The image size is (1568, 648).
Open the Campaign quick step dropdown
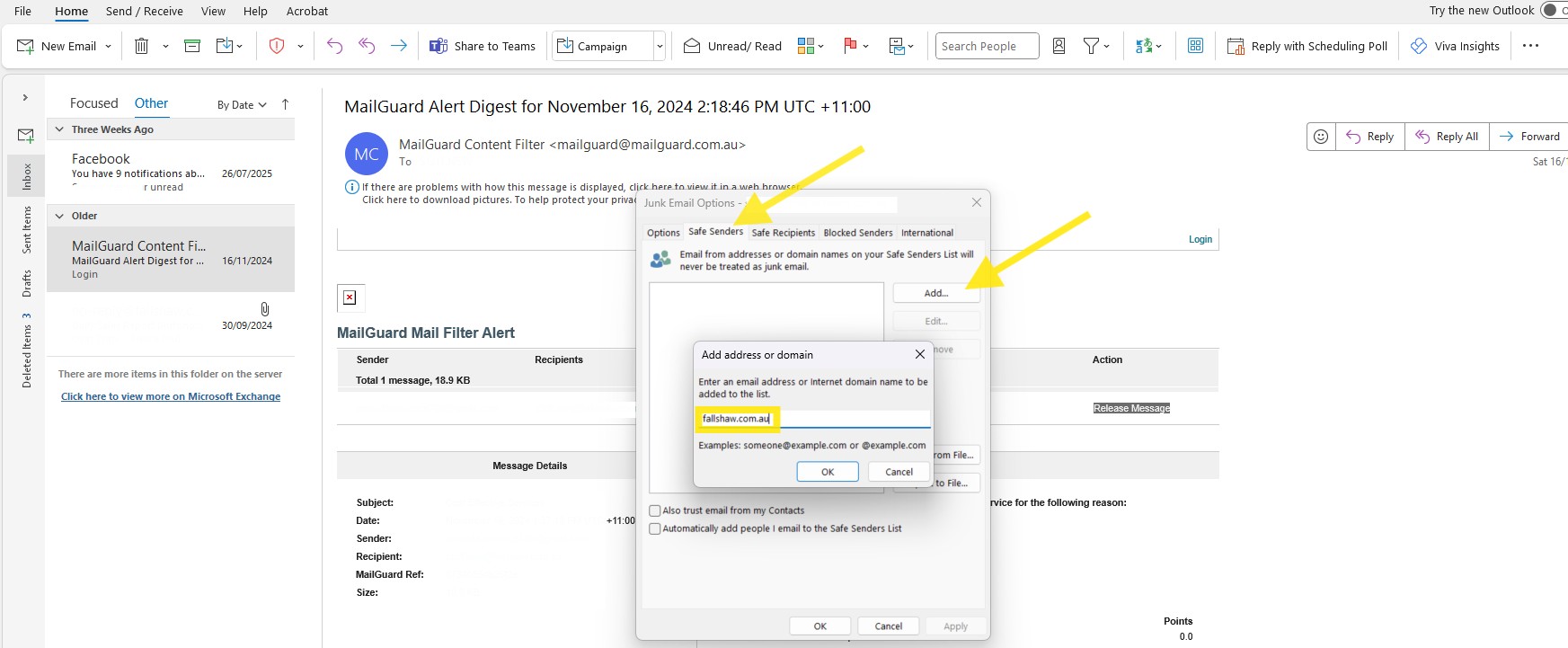coord(660,46)
